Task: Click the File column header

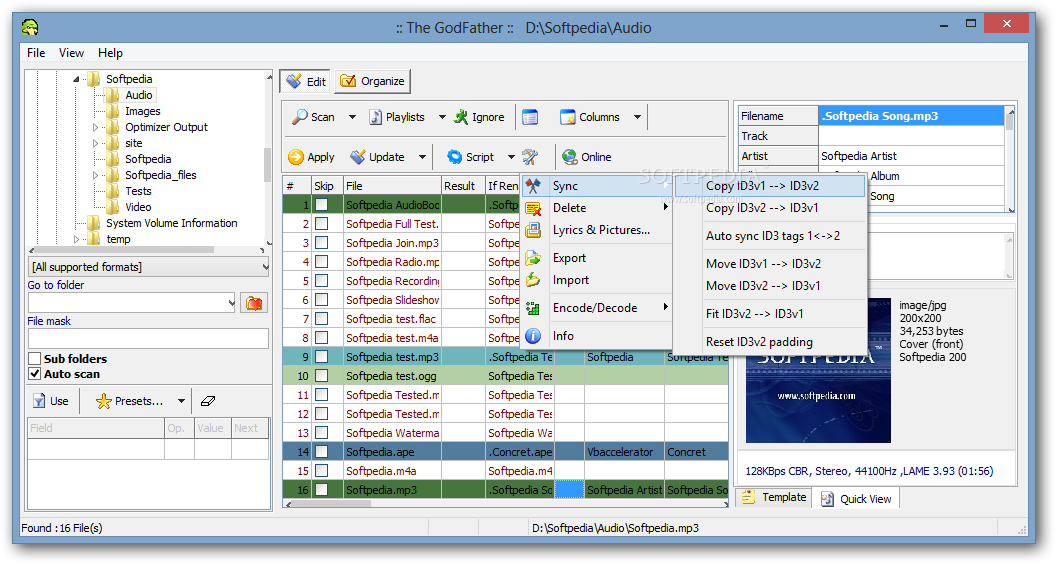Action: pos(392,186)
